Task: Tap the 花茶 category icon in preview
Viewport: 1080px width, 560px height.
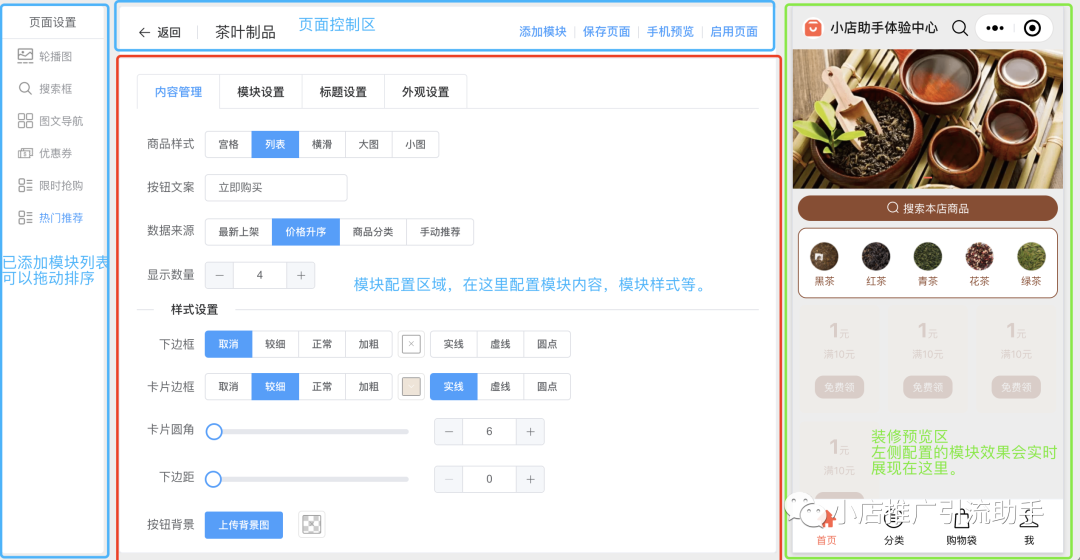Action: tap(979, 256)
